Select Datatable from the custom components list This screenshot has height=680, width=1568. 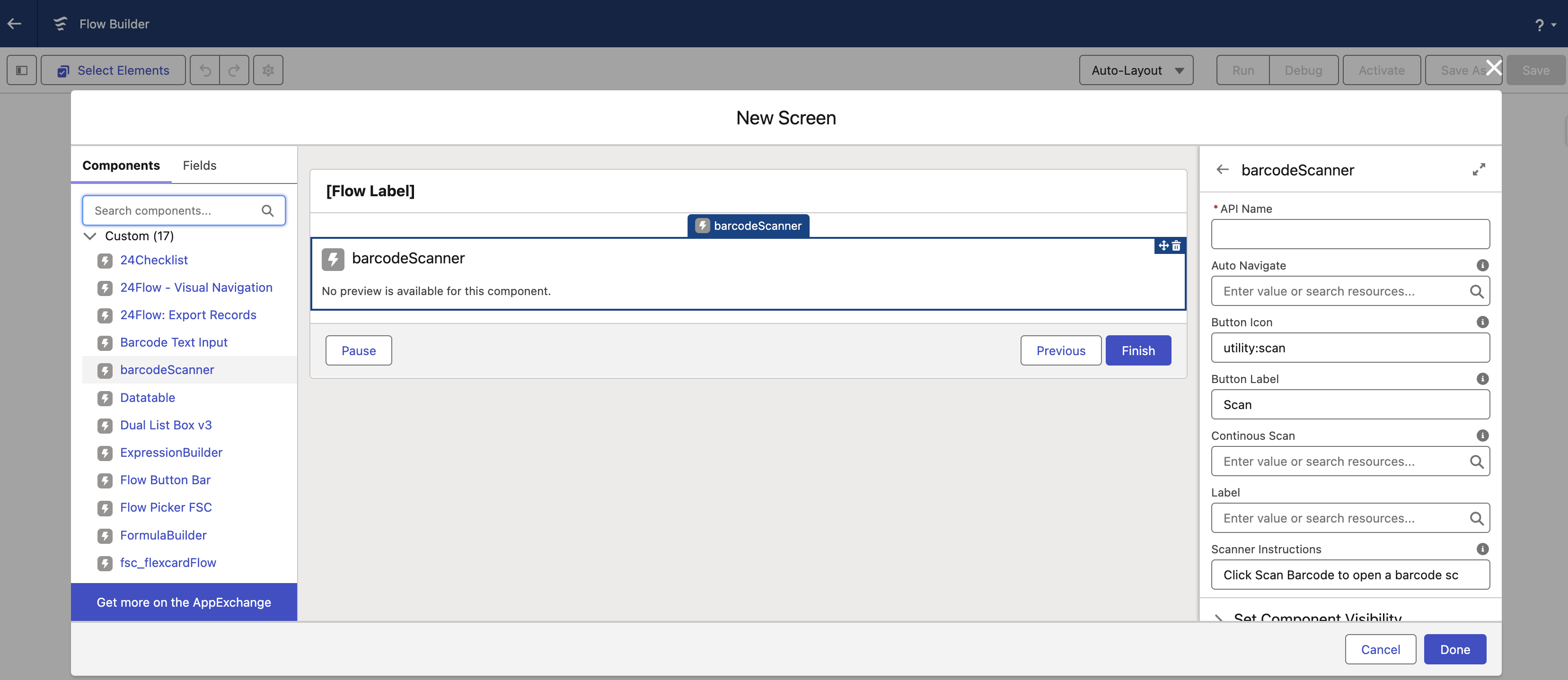(147, 398)
